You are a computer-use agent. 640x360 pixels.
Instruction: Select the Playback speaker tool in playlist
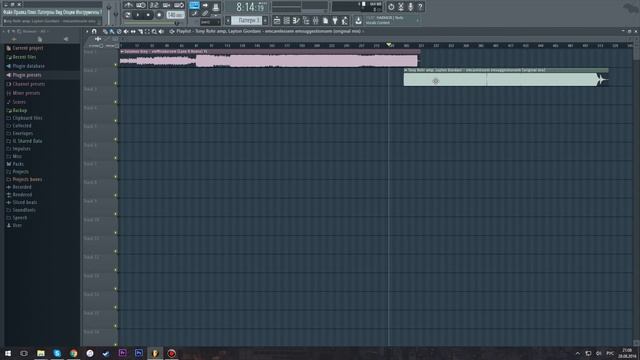161,31
